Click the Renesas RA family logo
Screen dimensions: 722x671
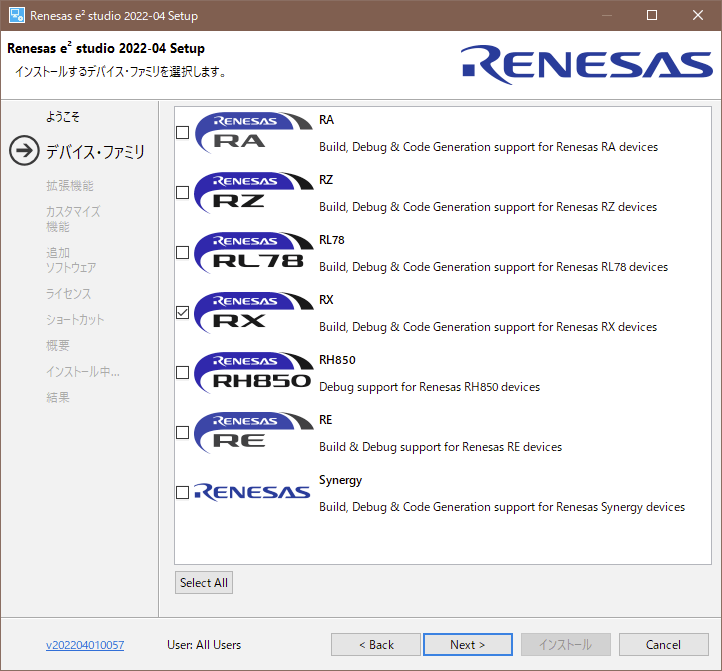[x=254, y=133]
